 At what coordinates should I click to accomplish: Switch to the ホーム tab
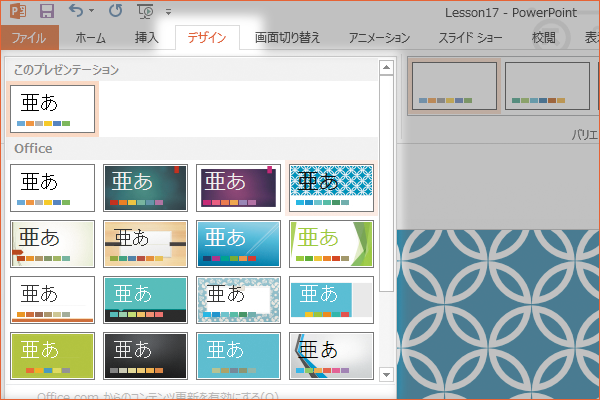point(90,38)
